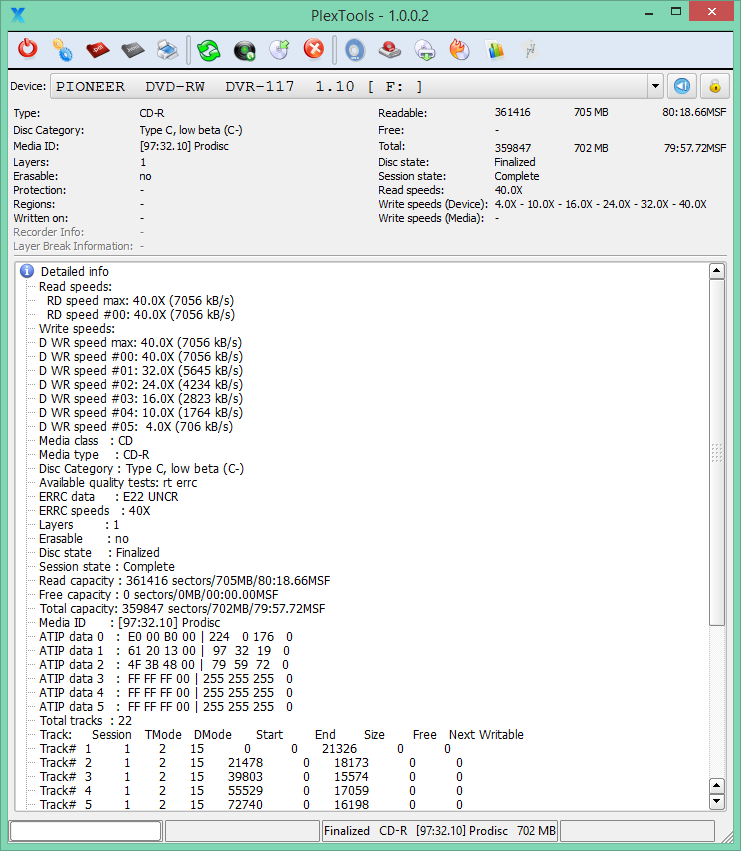Select 'D WR speed #01: 32.0X' row
Viewport: 741px width, 851px height.
141,371
